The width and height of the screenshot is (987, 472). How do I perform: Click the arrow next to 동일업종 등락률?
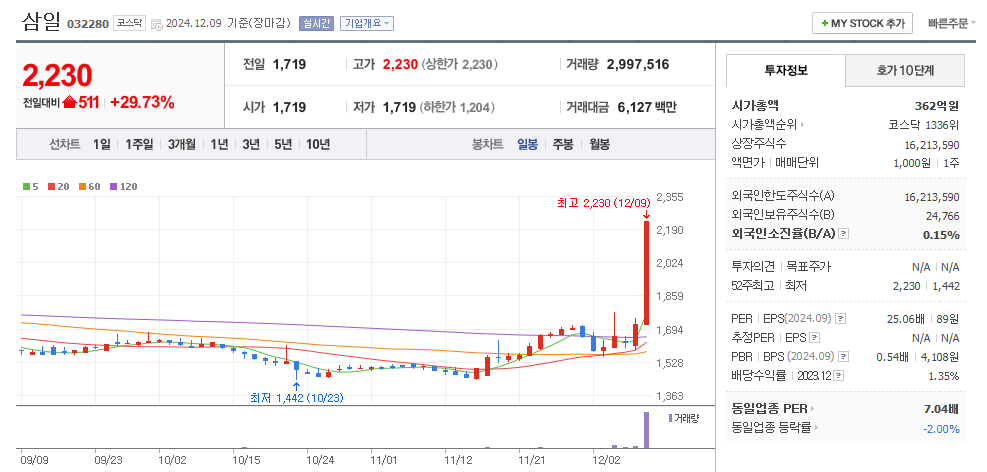(816, 428)
